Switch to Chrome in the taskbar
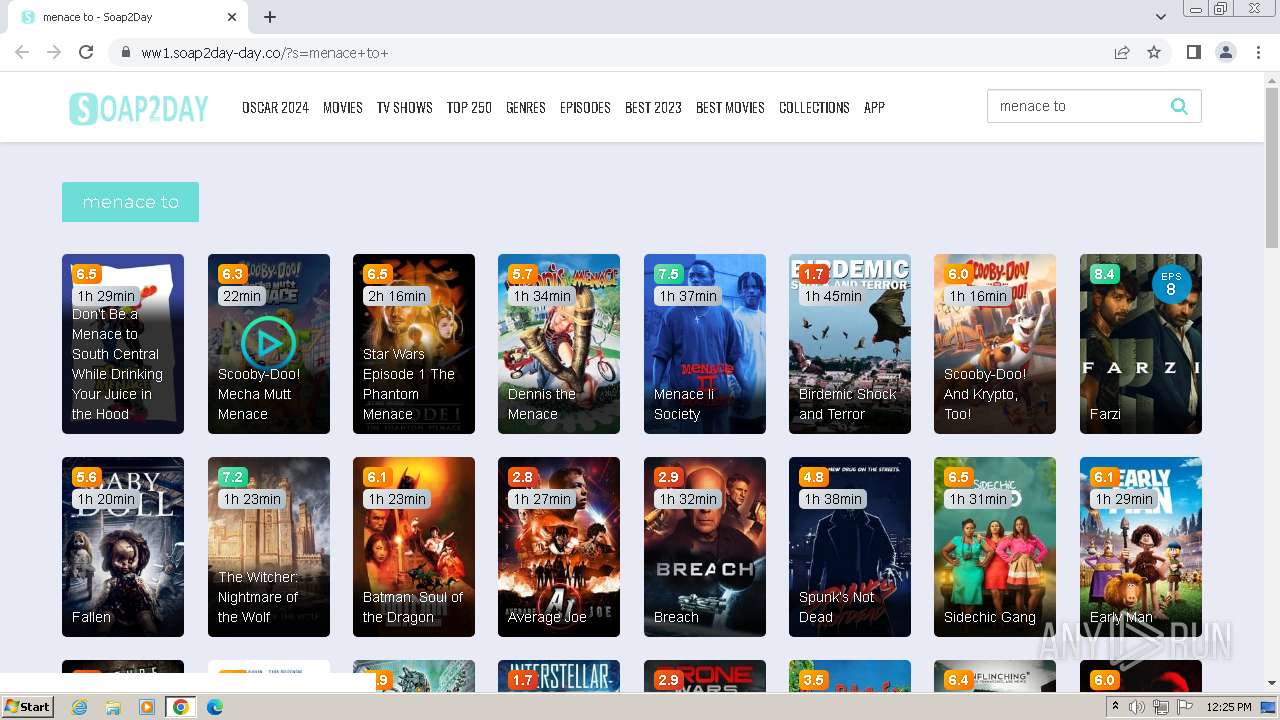1280x720 pixels. pos(180,707)
